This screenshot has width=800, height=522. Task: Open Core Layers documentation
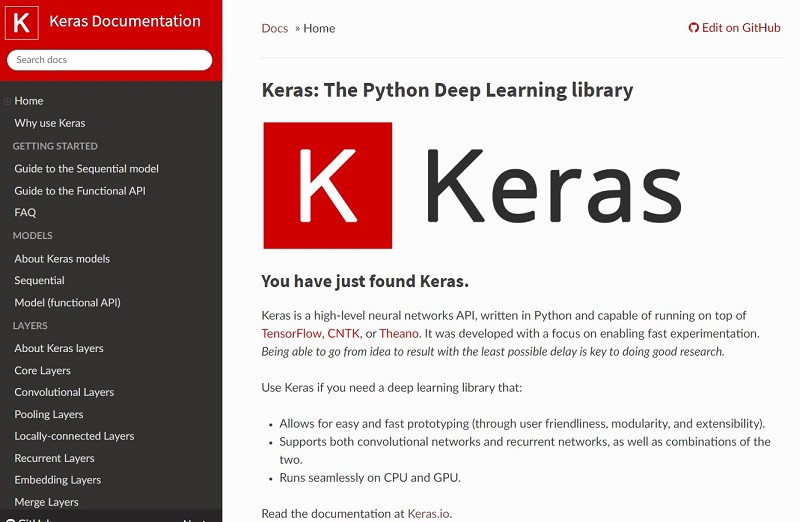click(42, 370)
